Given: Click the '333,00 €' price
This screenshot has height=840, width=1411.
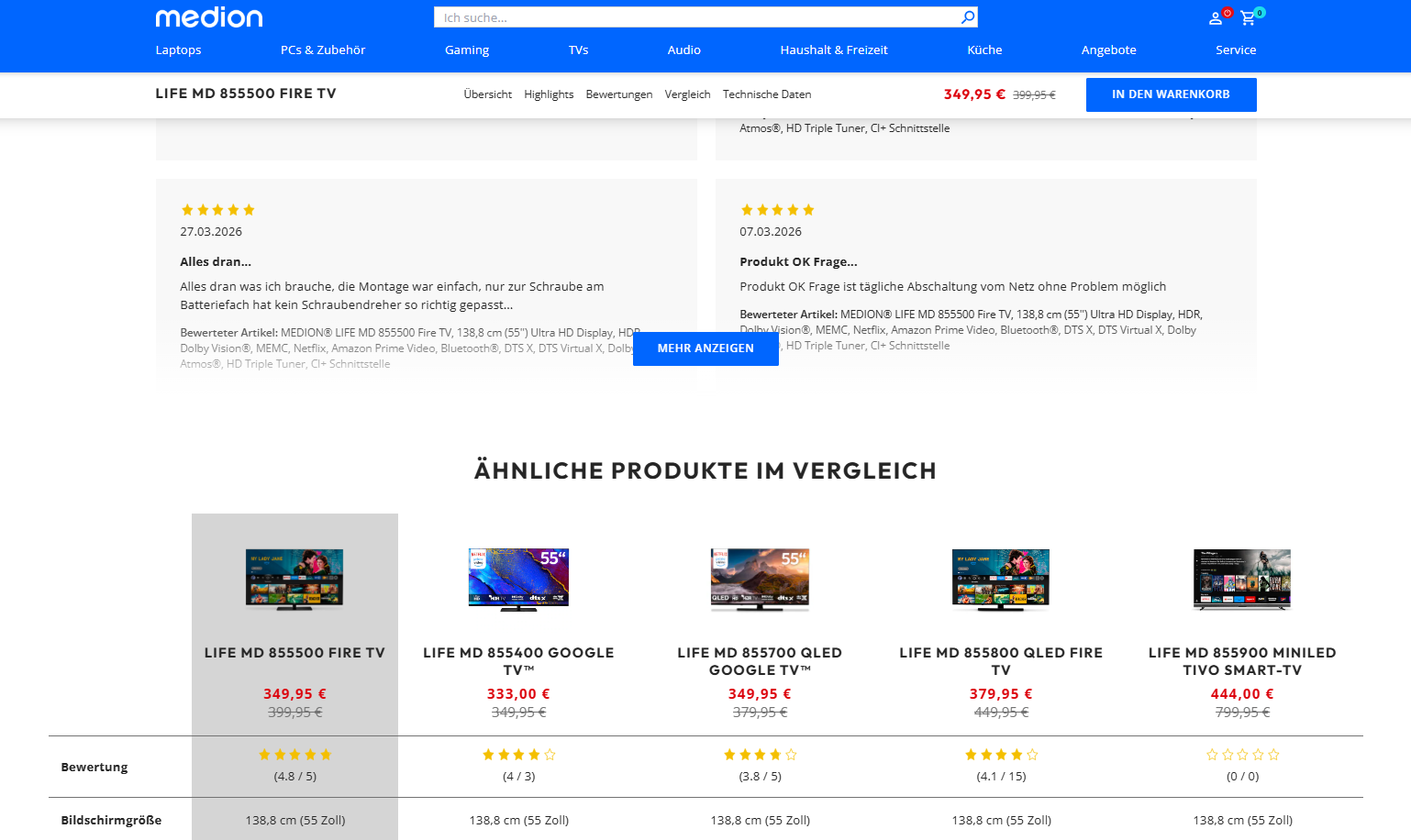Looking at the screenshot, I should (x=518, y=694).
